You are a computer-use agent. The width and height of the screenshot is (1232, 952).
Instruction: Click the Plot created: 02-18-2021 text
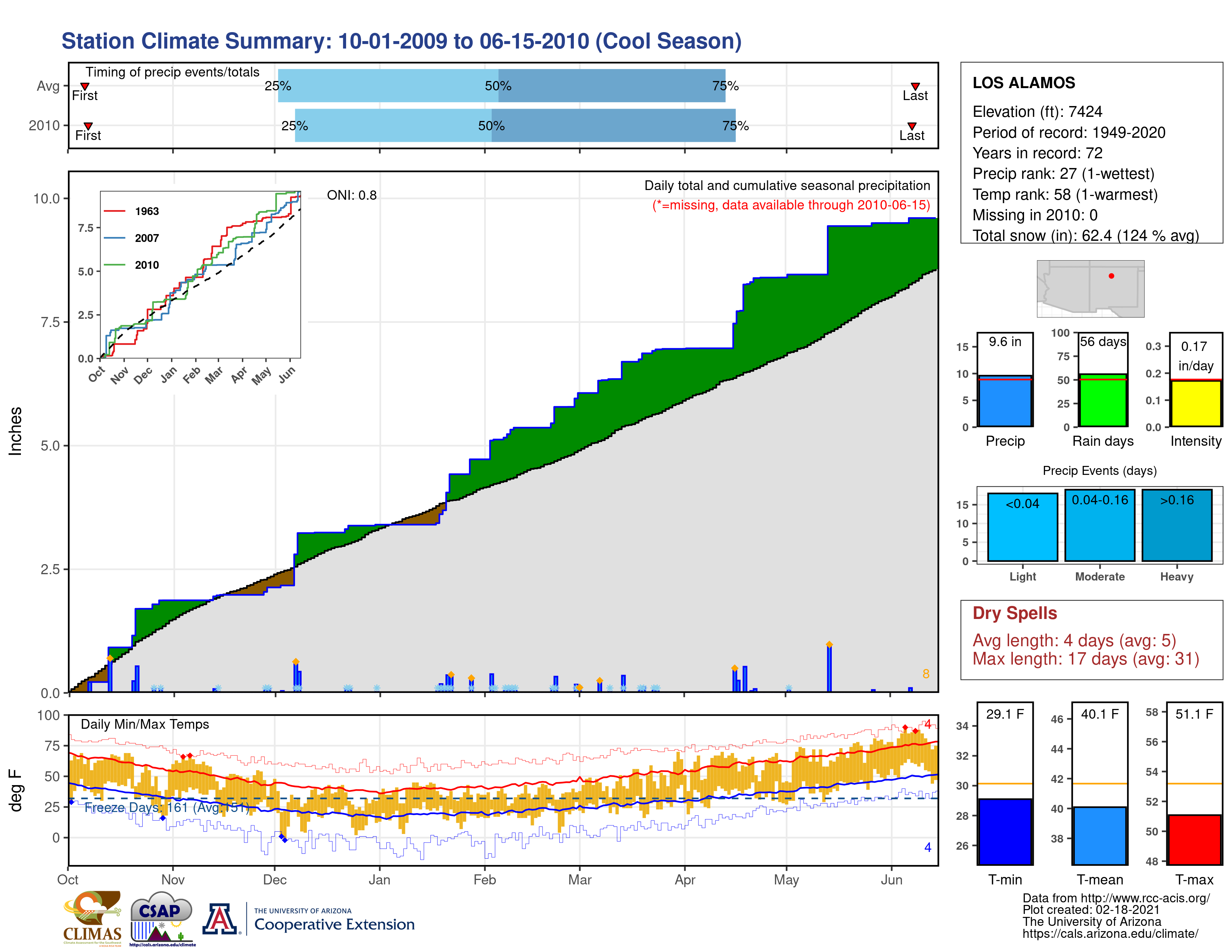[x=1091, y=910]
